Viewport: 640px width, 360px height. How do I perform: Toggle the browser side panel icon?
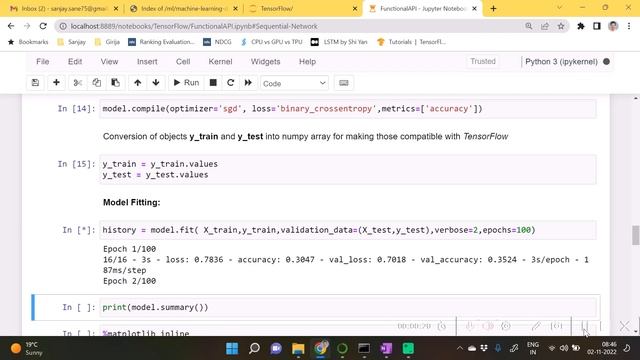[597, 26]
